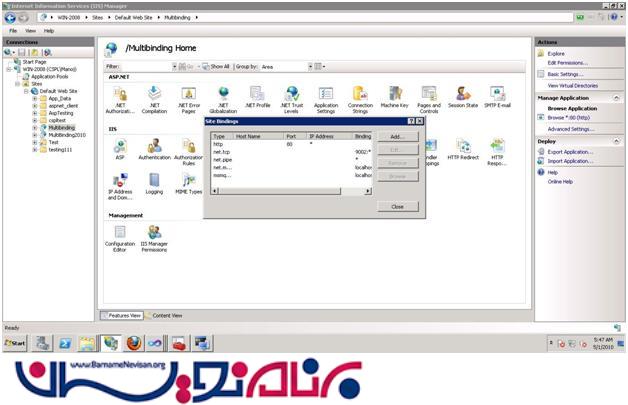Select the net.pipe binding row

coord(291,160)
